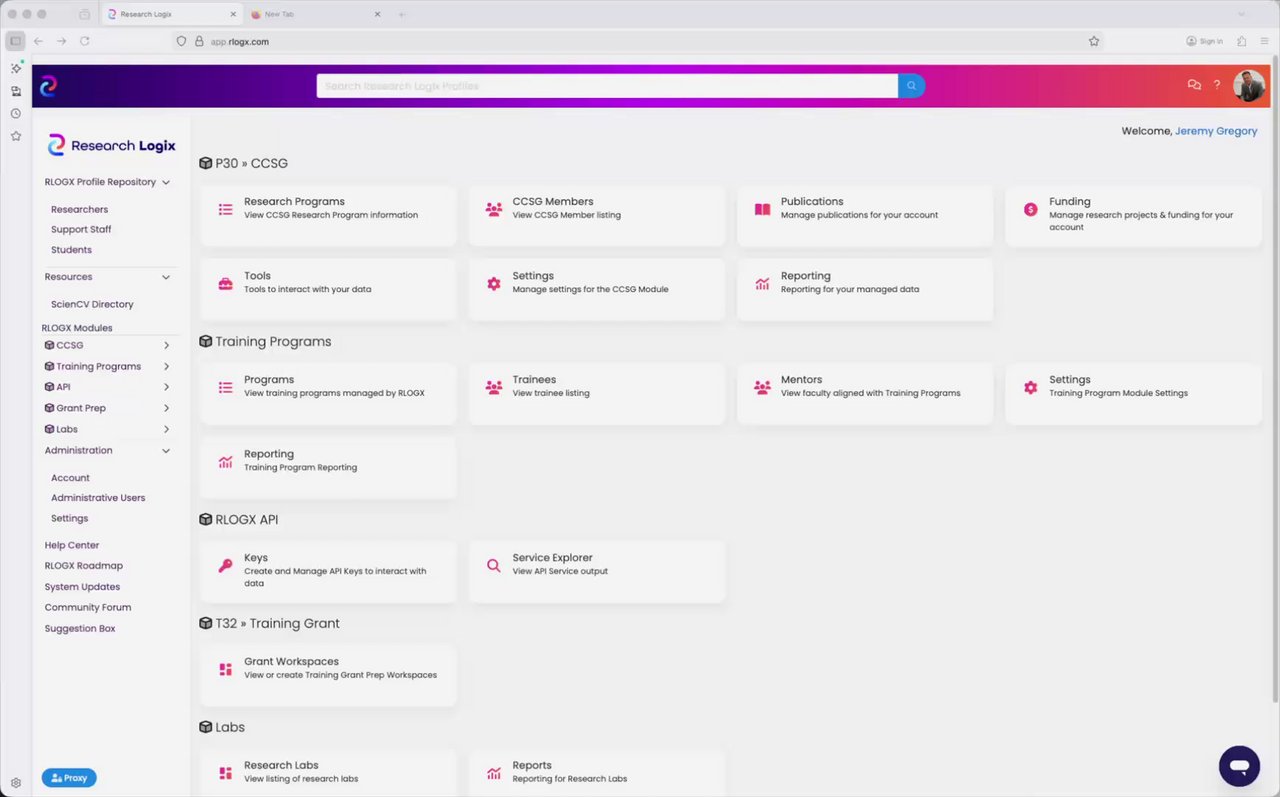The image size is (1280, 797).
Task: Open the Suggestion Box link
Action: coord(80,628)
